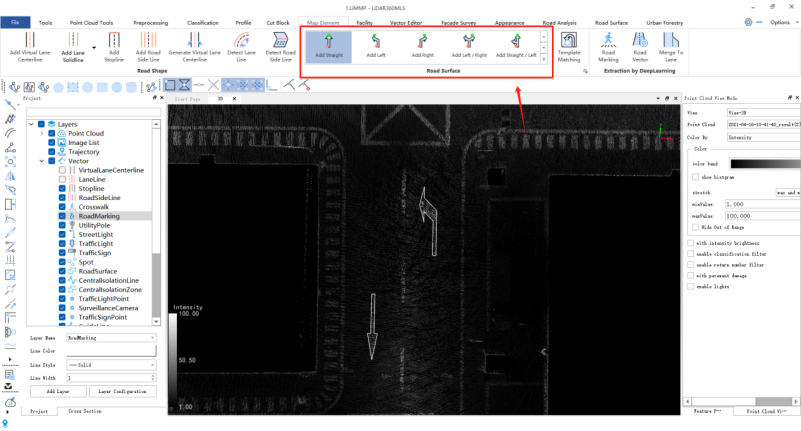
Task: Uncheck the Point Cloud layer checkbox
Action: (x=52, y=133)
